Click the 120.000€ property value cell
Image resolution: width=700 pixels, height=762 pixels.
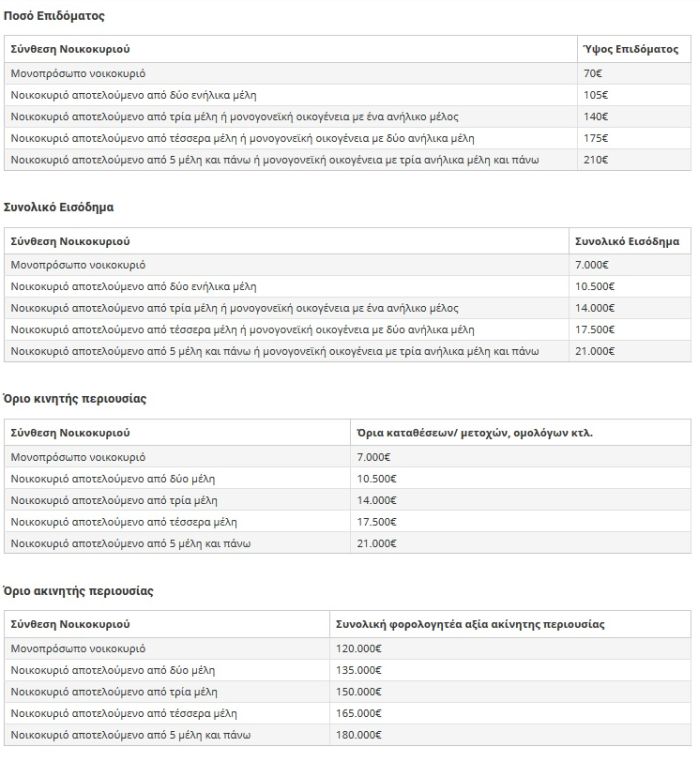pos(510,649)
